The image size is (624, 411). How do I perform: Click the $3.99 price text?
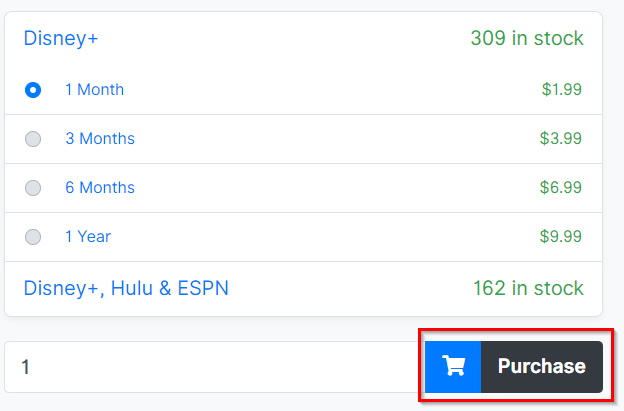(561, 138)
